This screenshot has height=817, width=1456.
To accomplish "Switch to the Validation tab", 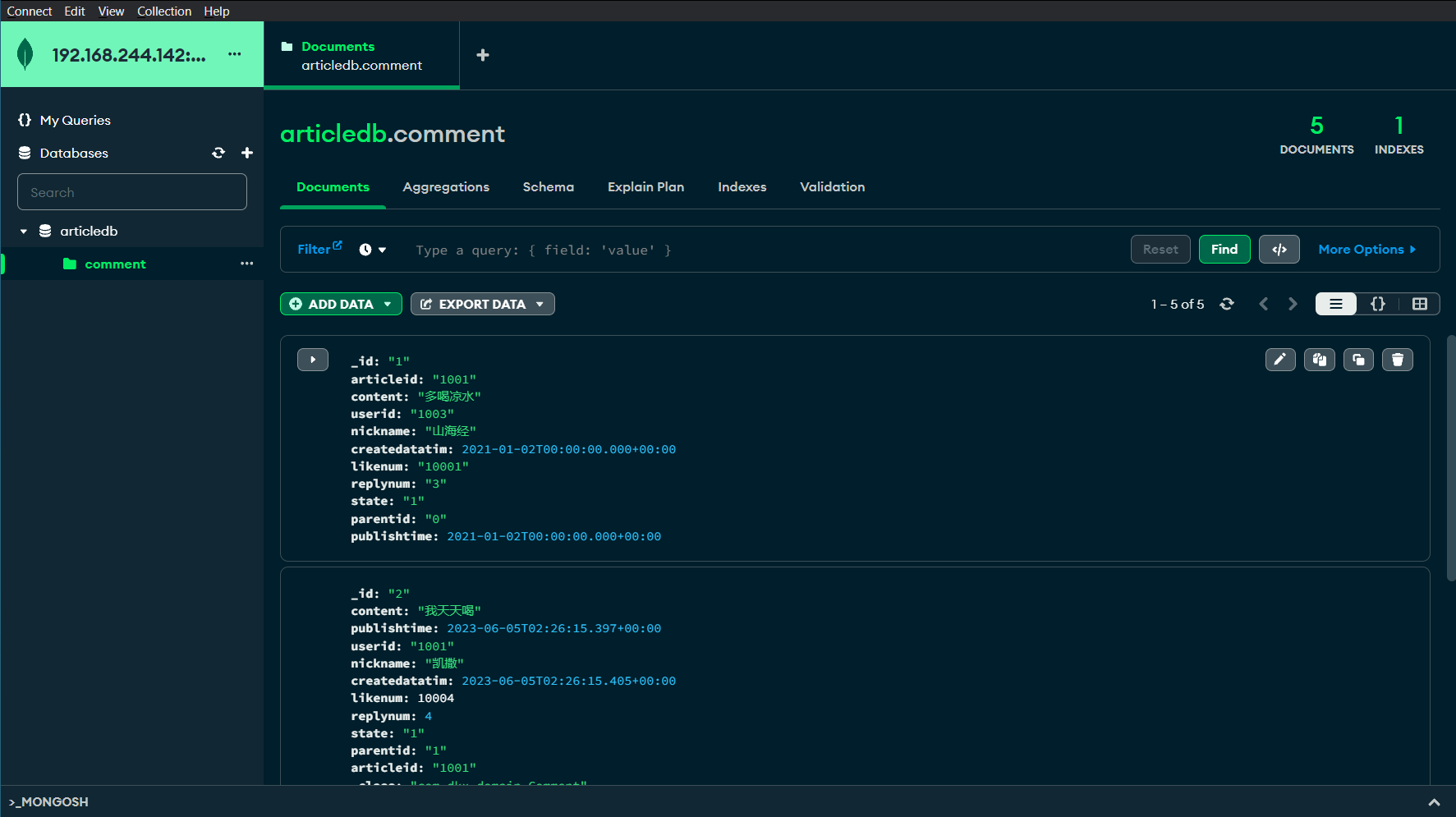I will pyautogui.click(x=833, y=187).
